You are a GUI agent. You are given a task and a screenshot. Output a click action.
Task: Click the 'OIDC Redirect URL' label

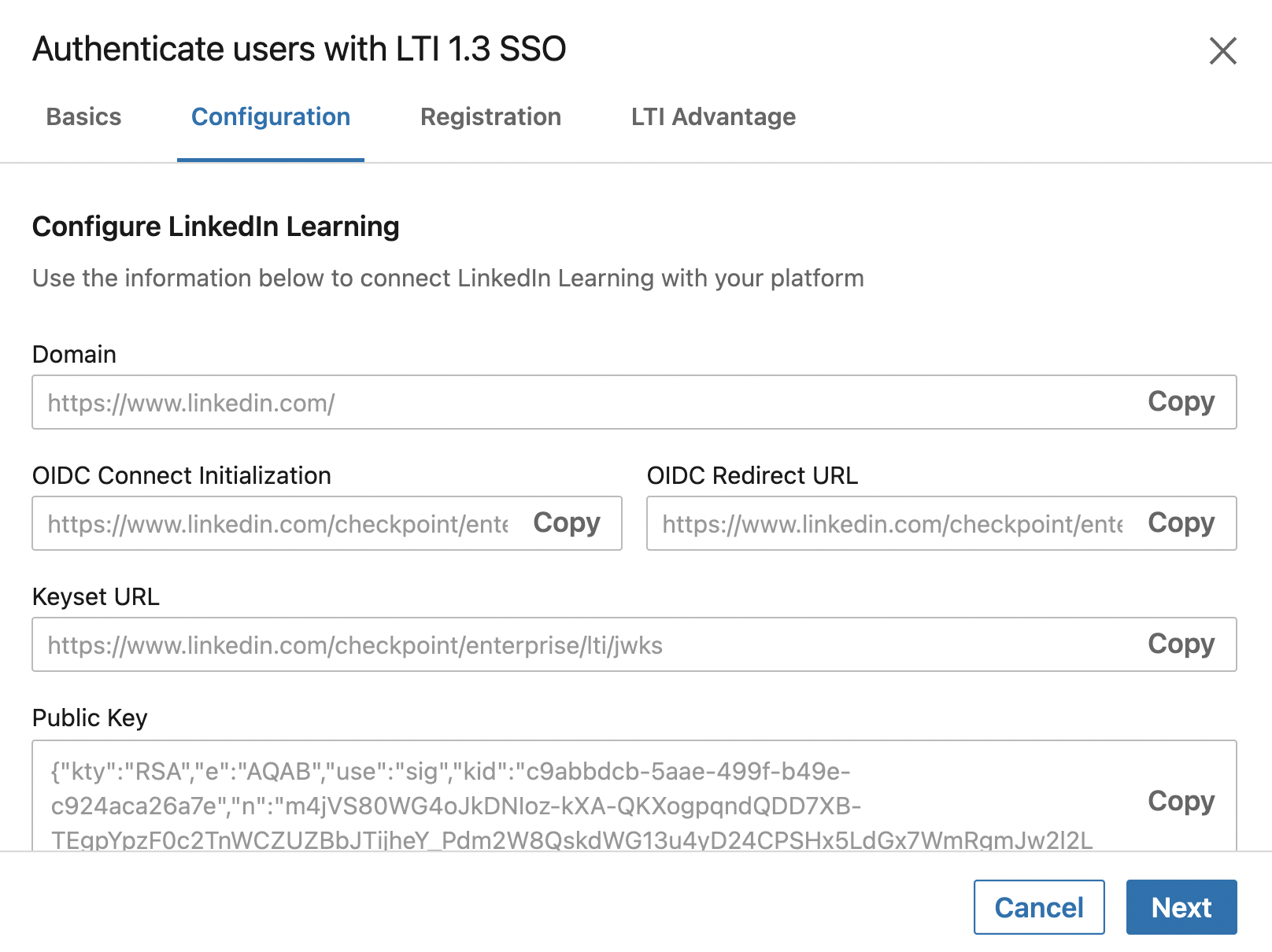click(x=752, y=475)
